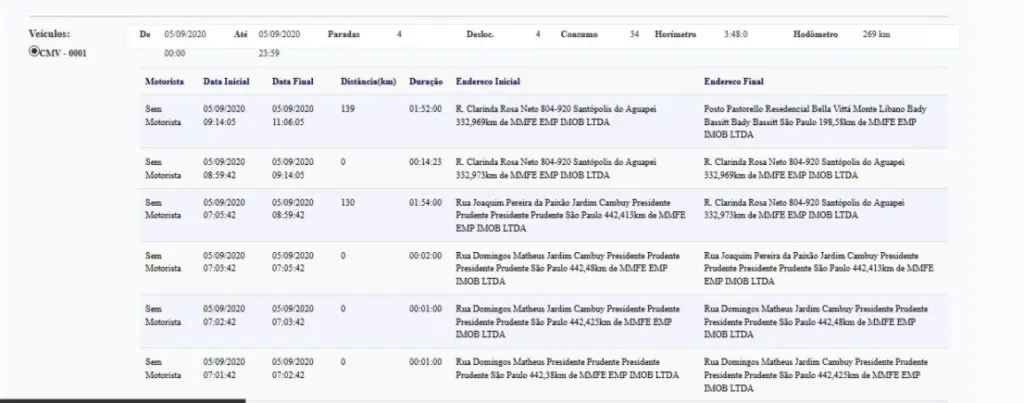The image size is (1024, 403).
Task: Click the Endereco Inicial column header
Action: pyautogui.click(x=488, y=82)
